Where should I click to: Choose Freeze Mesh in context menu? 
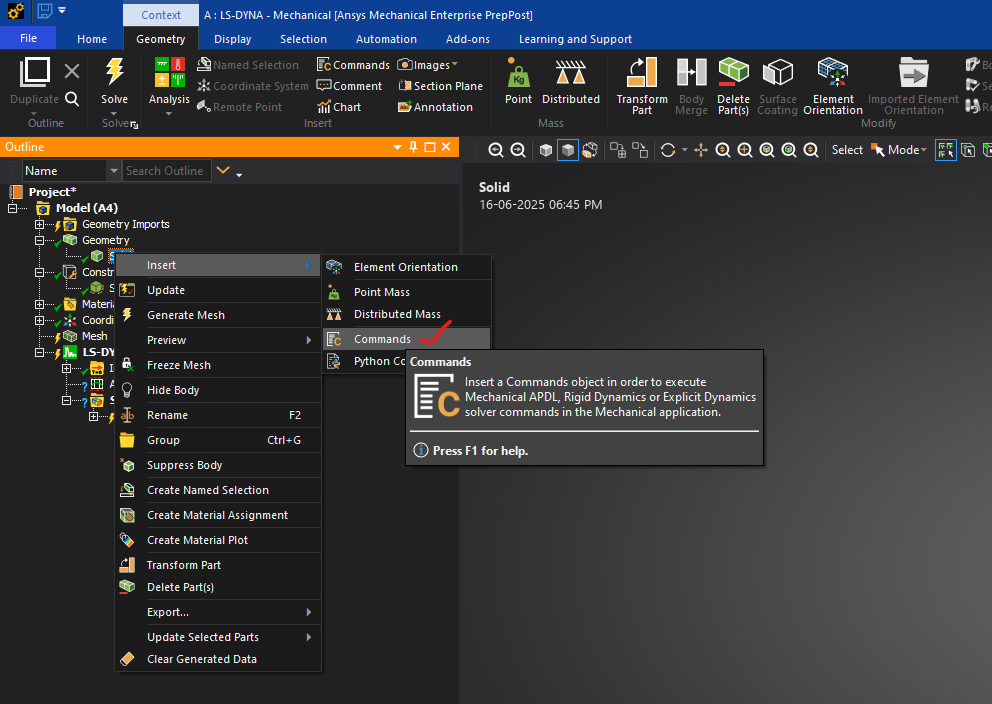tap(218, 365)
